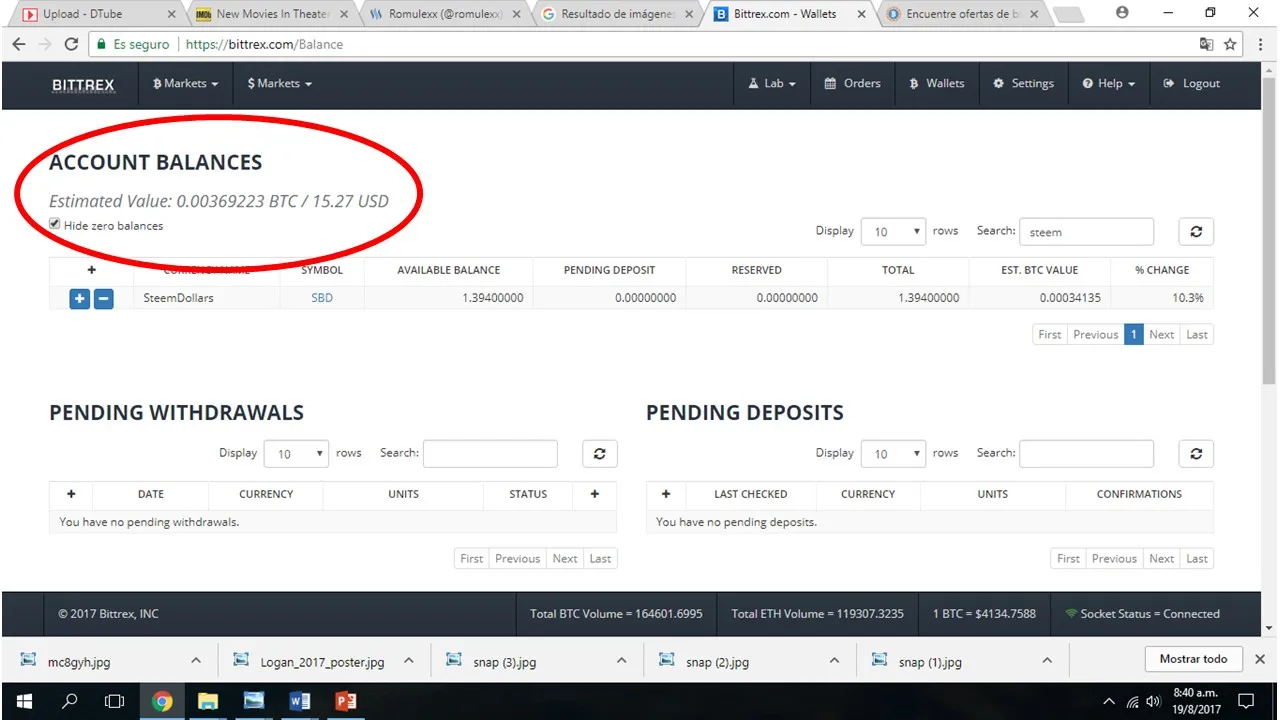The width and height of the screenshot is (1280, 720).
Task: Bookmark this page with star icon
Action: tap(1230, 44)
